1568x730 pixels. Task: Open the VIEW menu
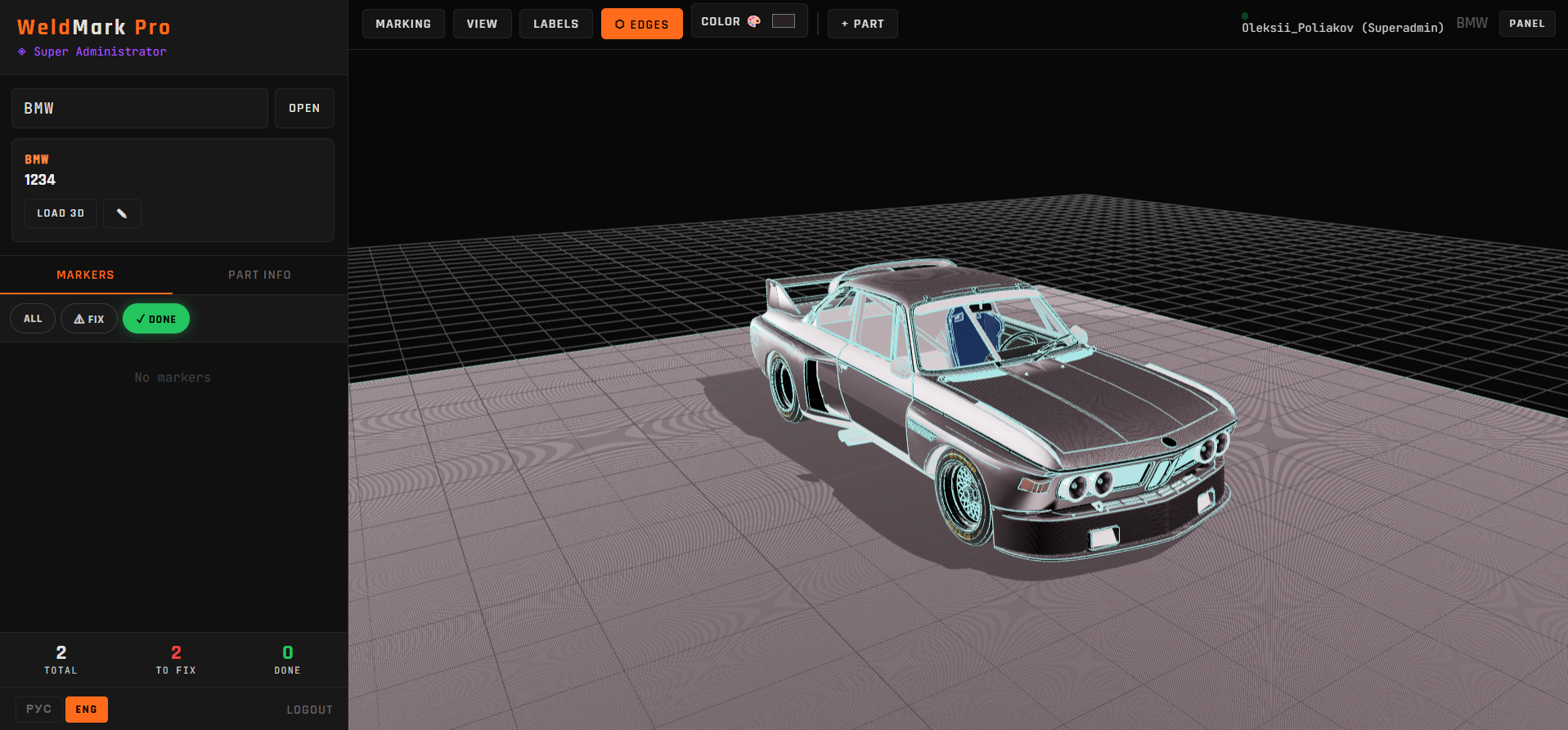(x=482, y=24)
